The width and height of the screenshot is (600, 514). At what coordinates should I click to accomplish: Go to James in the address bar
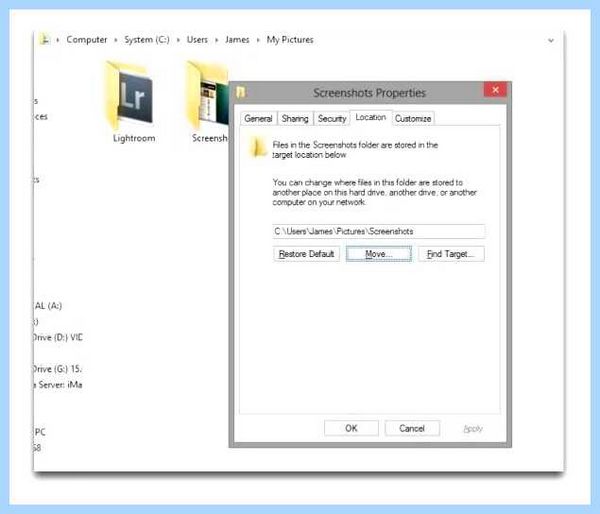(x=237, y=40)
